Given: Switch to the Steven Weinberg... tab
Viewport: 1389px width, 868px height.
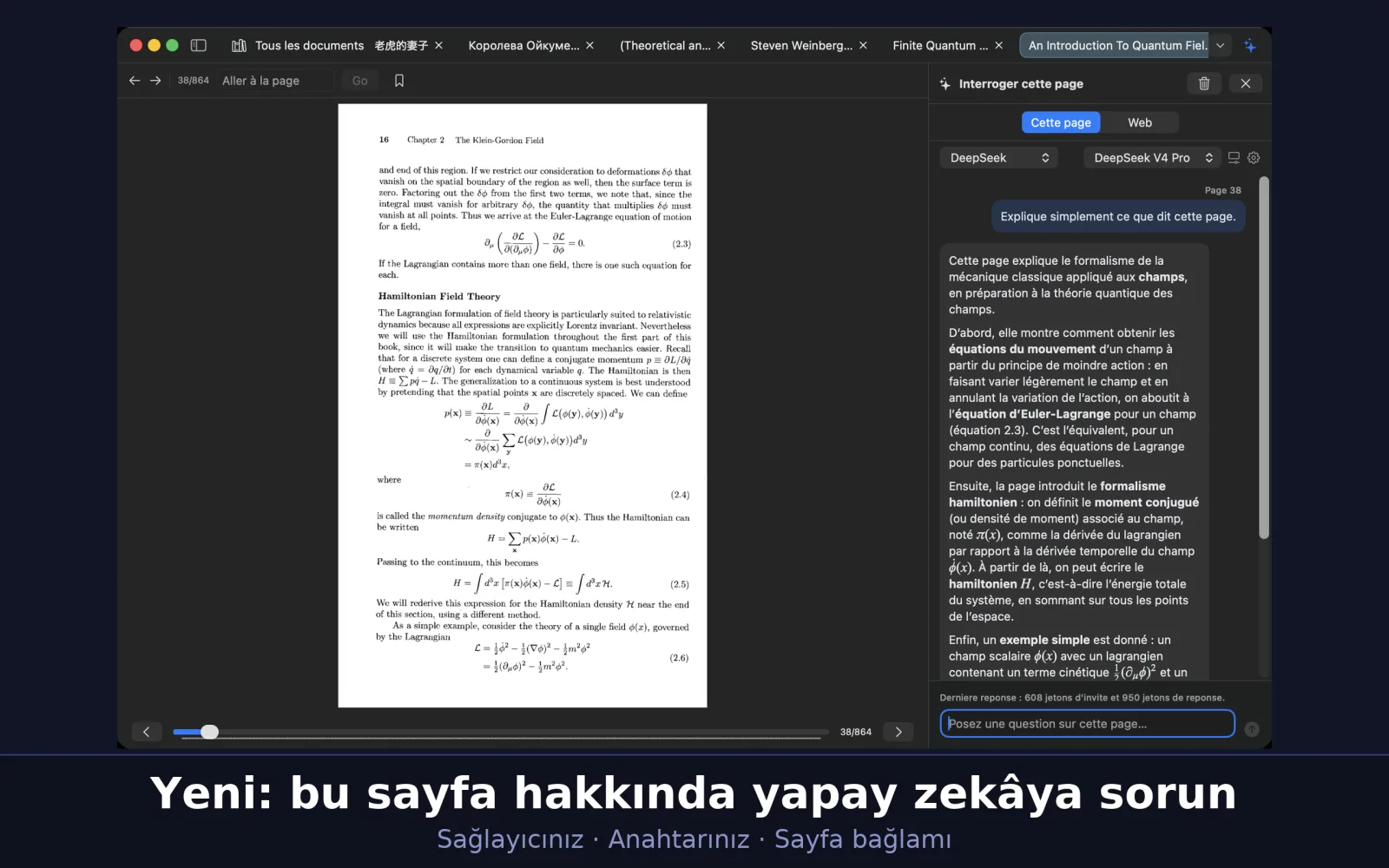Looking at the screenshot, I should [801, 45].
